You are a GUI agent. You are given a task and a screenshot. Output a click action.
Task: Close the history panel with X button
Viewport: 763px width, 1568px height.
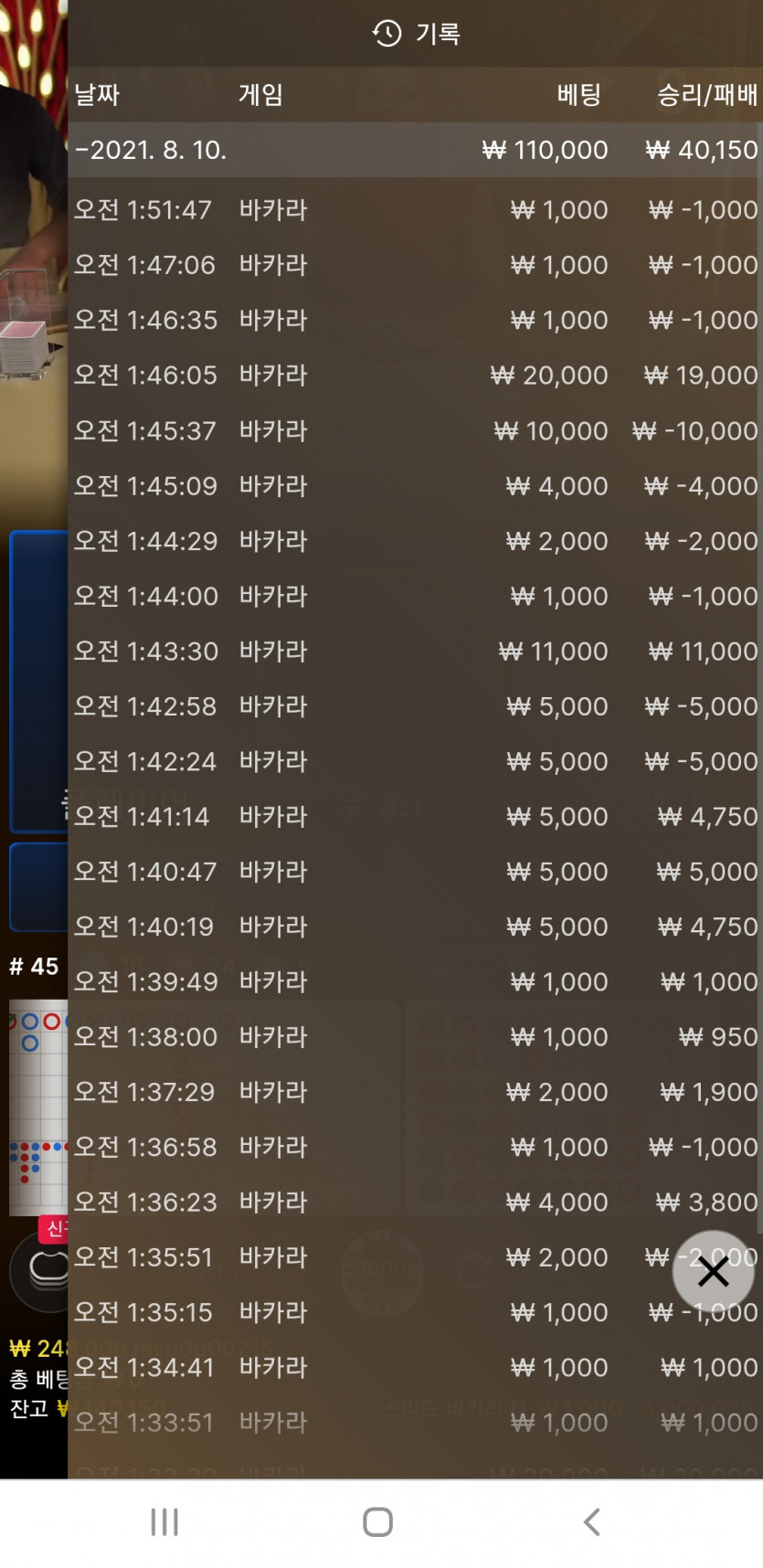tap(713, 1271)
